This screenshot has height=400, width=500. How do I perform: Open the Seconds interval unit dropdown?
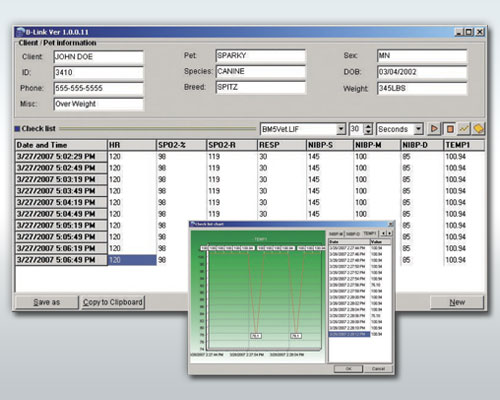pos(418,129)
